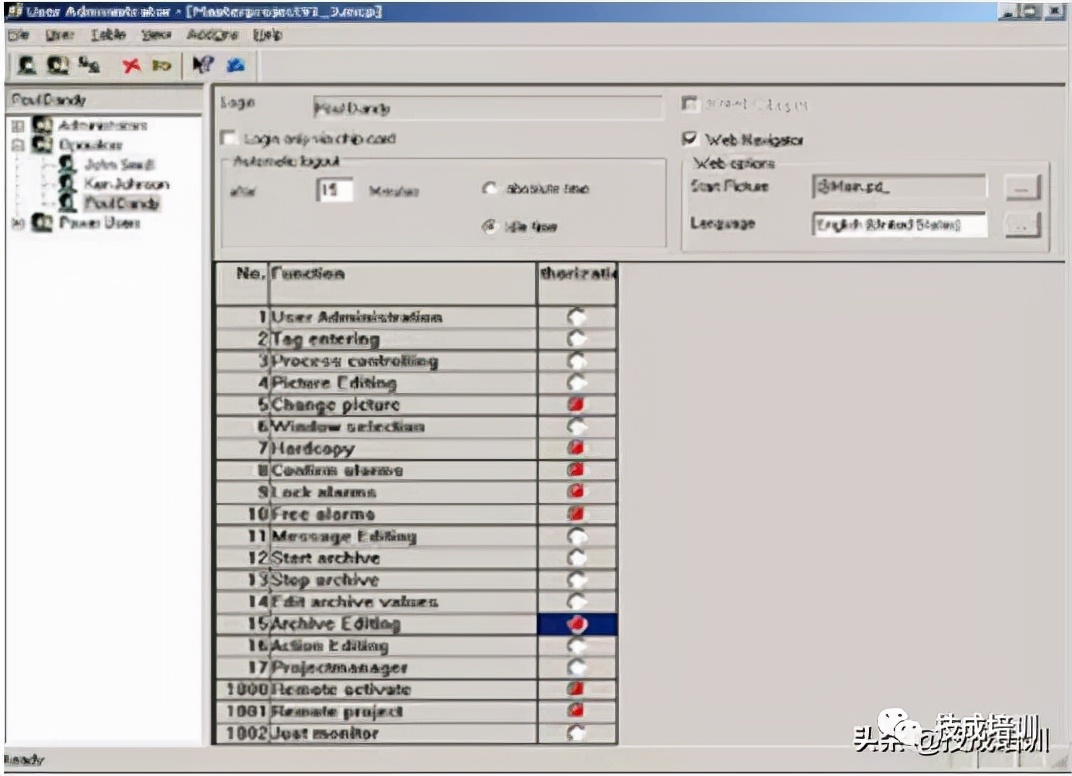Image resolution: width=1072 pixels, height=776 pixels.
Task: Click the User Administrator title bar icon
Action: (15, 12)
